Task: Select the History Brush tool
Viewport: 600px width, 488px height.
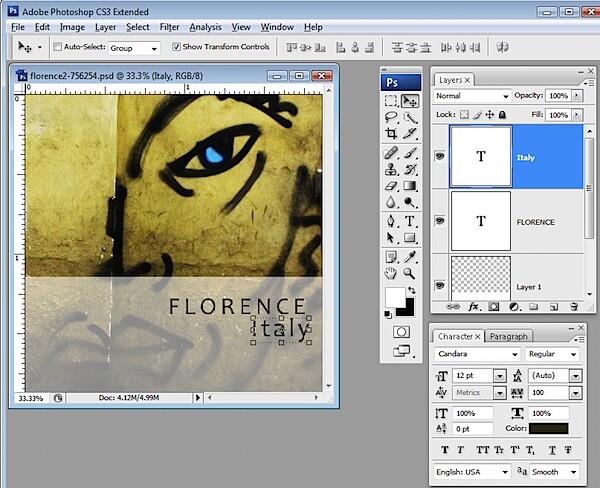Action: tap(409, 169)
